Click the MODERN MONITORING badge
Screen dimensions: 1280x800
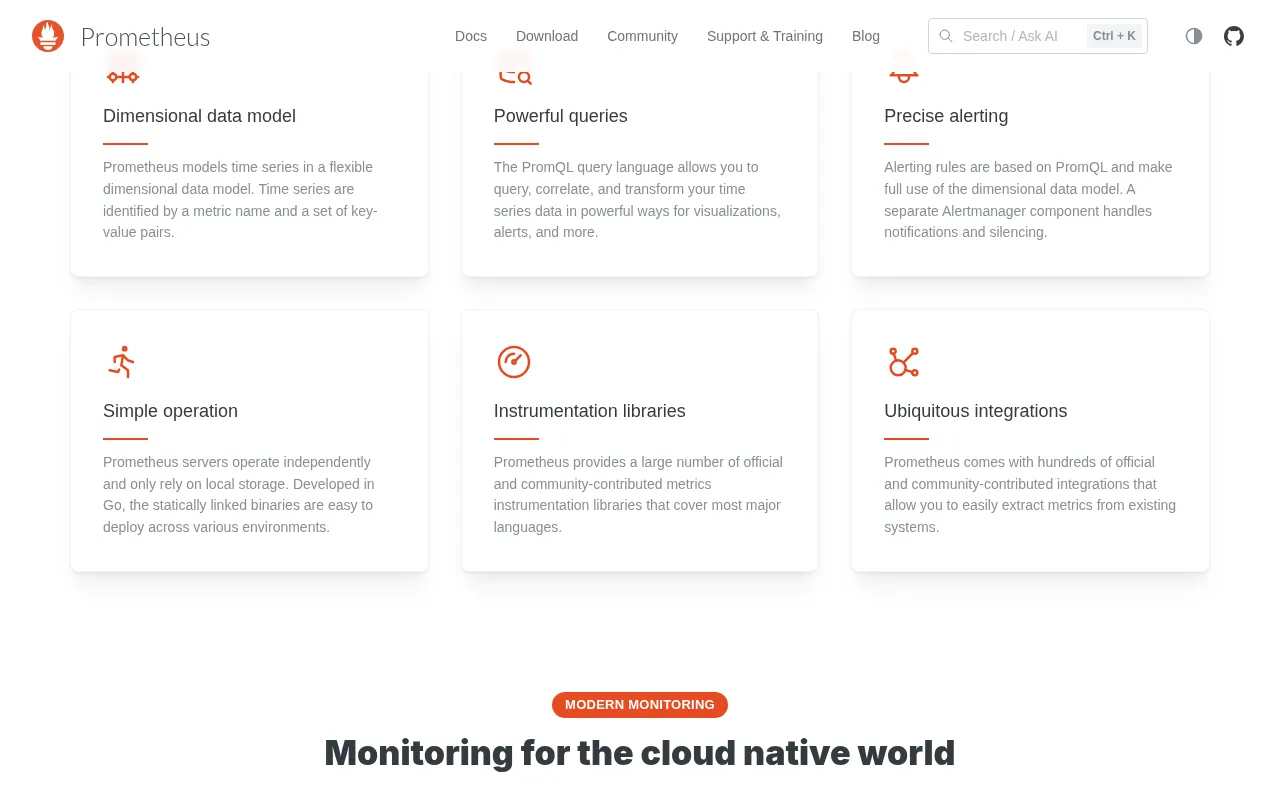640,705
